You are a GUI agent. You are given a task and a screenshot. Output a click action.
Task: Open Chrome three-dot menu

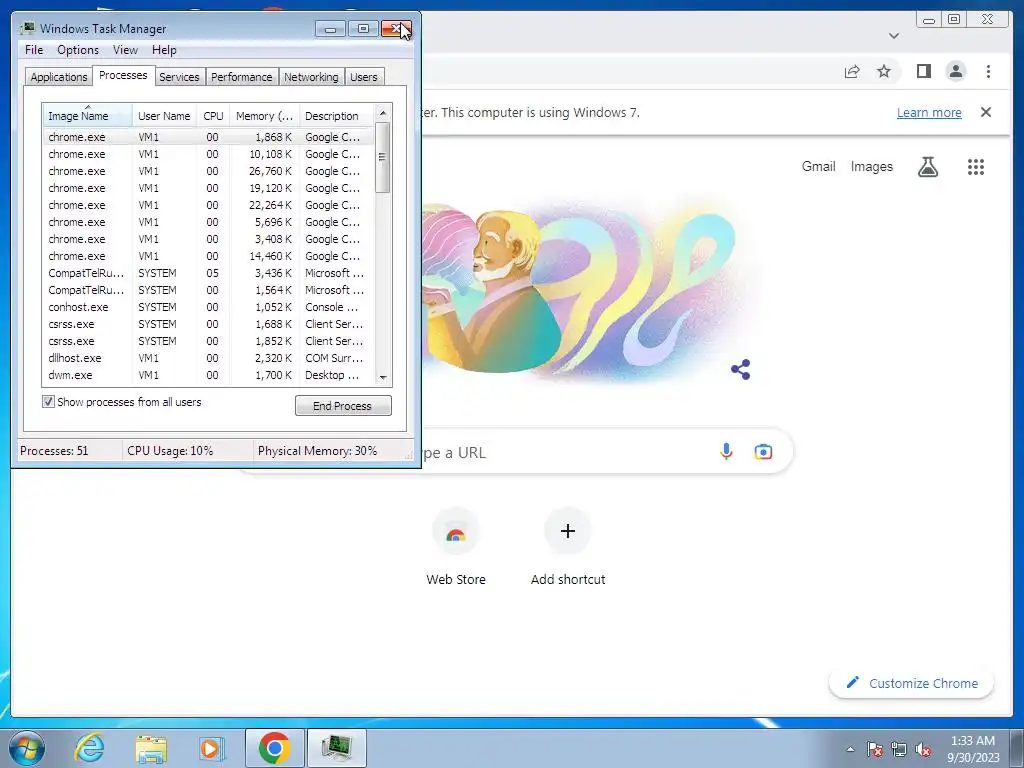[x=988, y=71]
